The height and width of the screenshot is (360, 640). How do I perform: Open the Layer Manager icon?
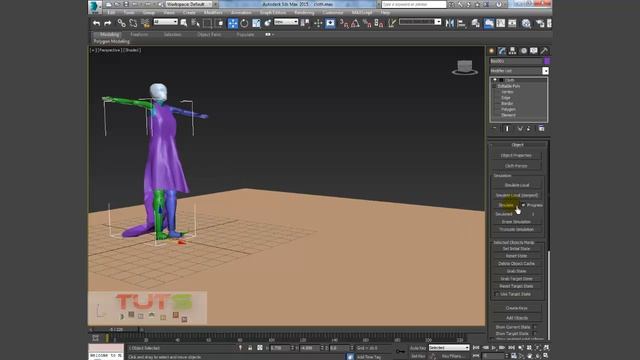coord(476,23)
